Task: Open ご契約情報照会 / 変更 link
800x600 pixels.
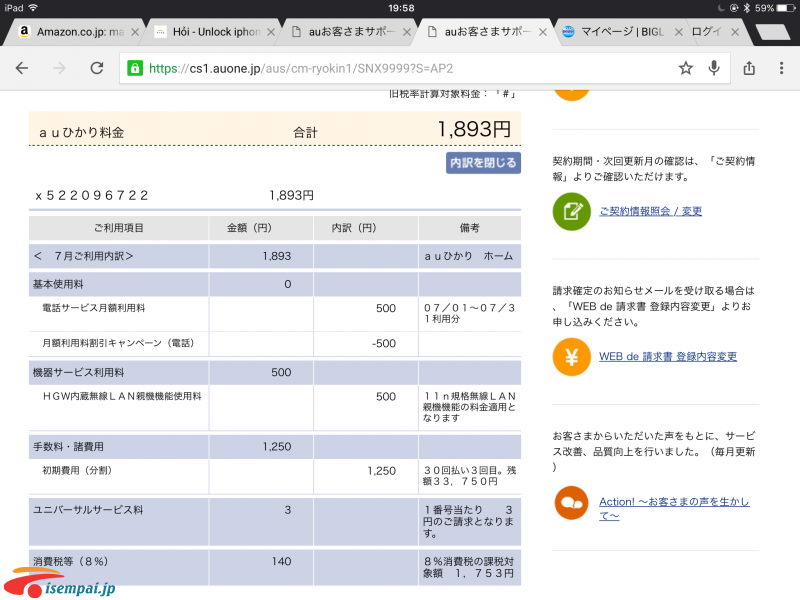Action: tap(651, 211)
